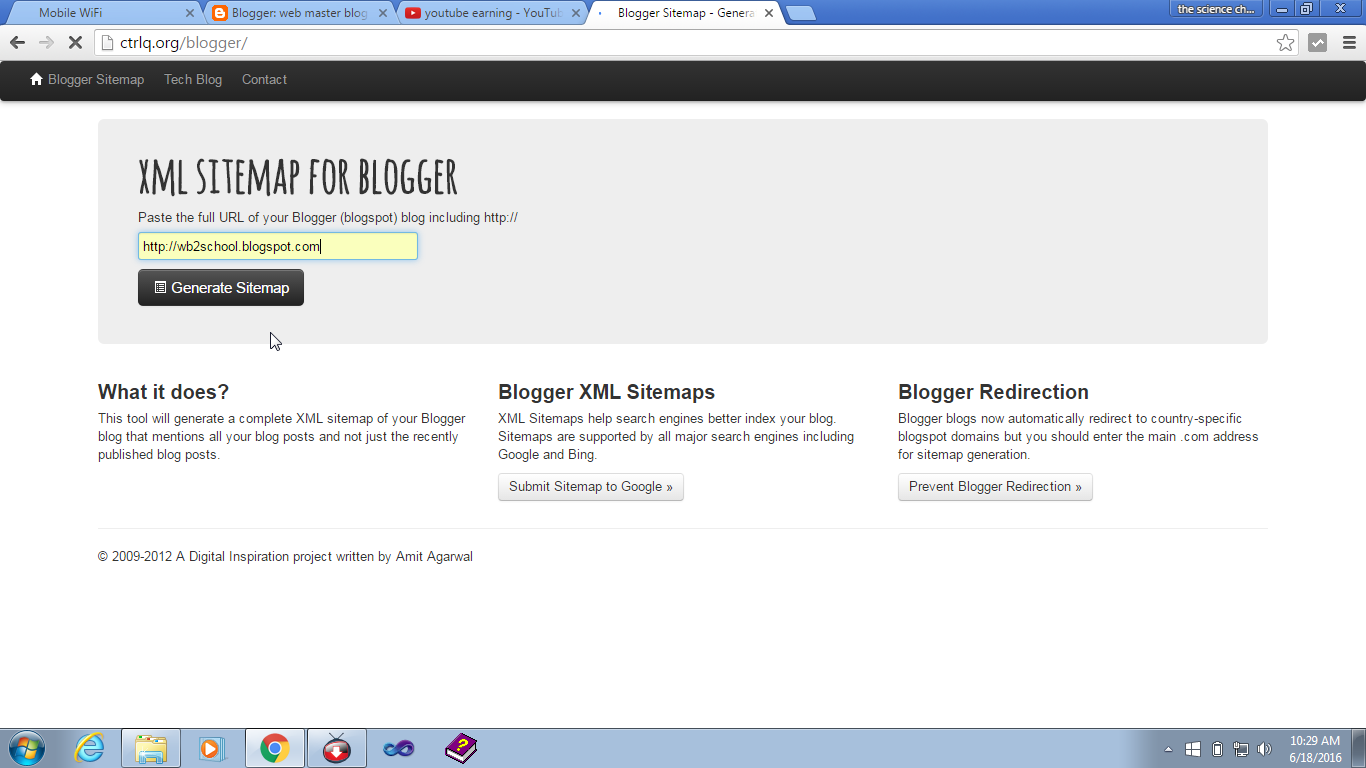This screenshot has height=768, width=1366.
Task: Close the Mobile WiFi tab
Action: pyautogui.click(x=190, y=13)
